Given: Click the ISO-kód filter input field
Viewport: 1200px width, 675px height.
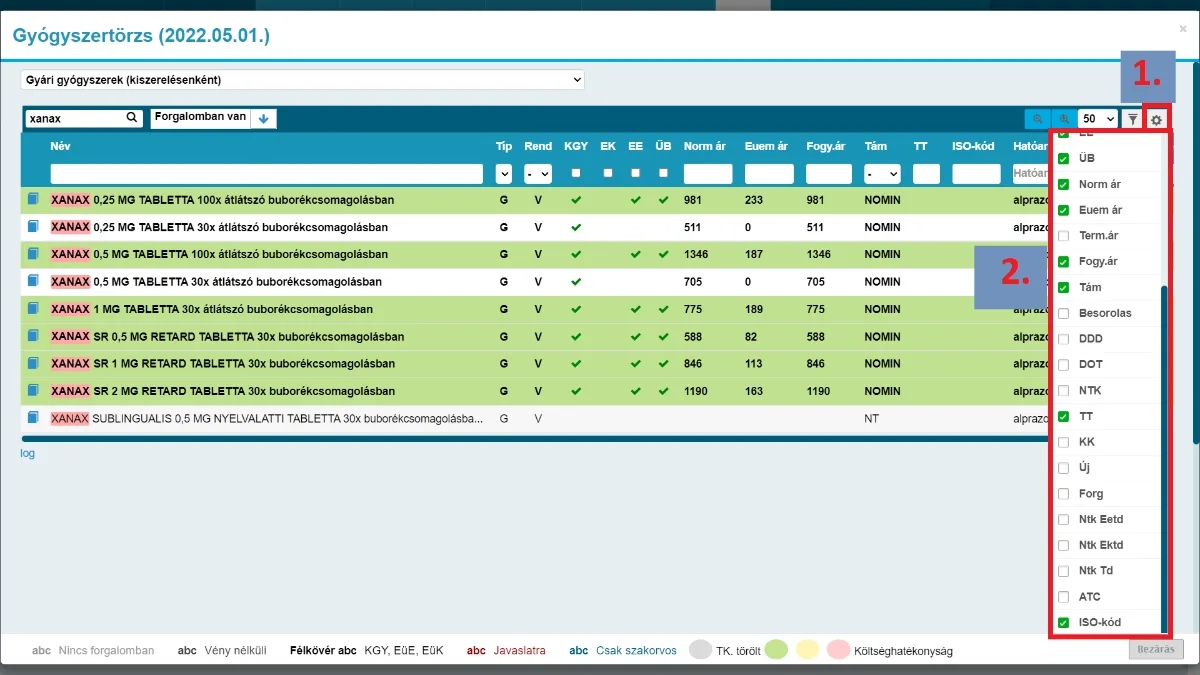Looking at the screenshot, I should [976, 173].
